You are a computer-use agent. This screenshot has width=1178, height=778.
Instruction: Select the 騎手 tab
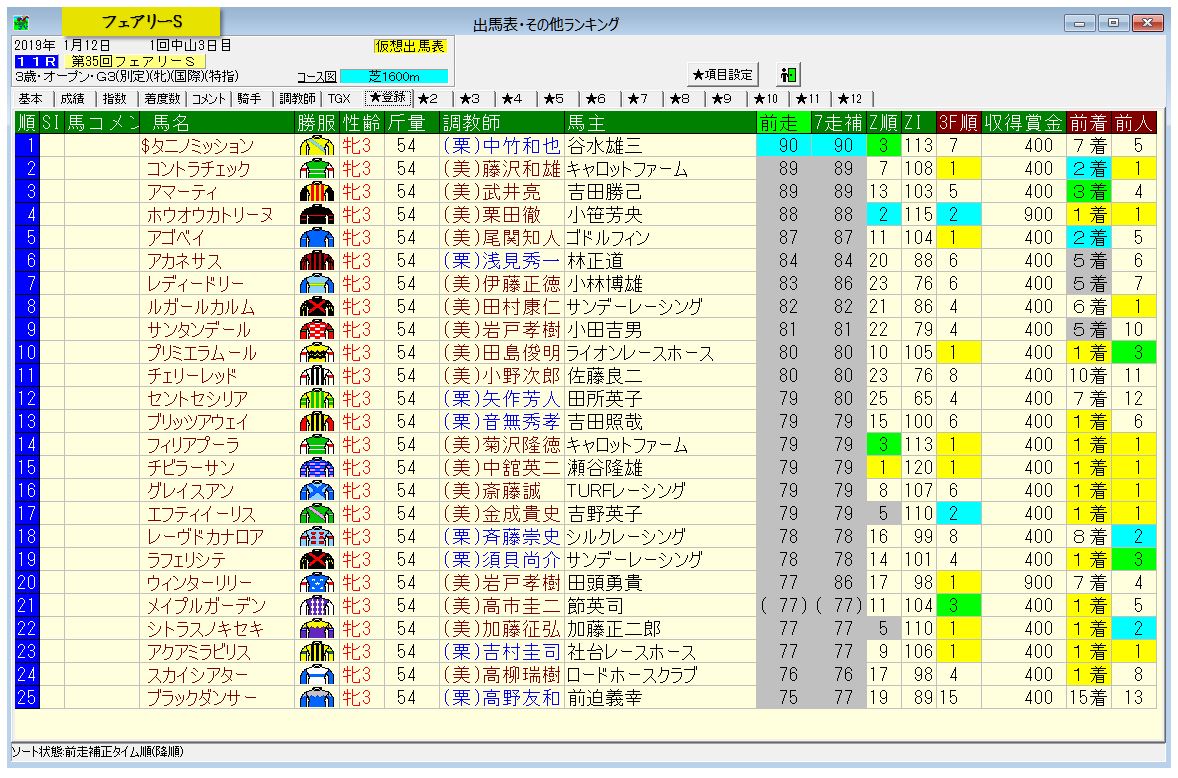click(x=250, y=99)
